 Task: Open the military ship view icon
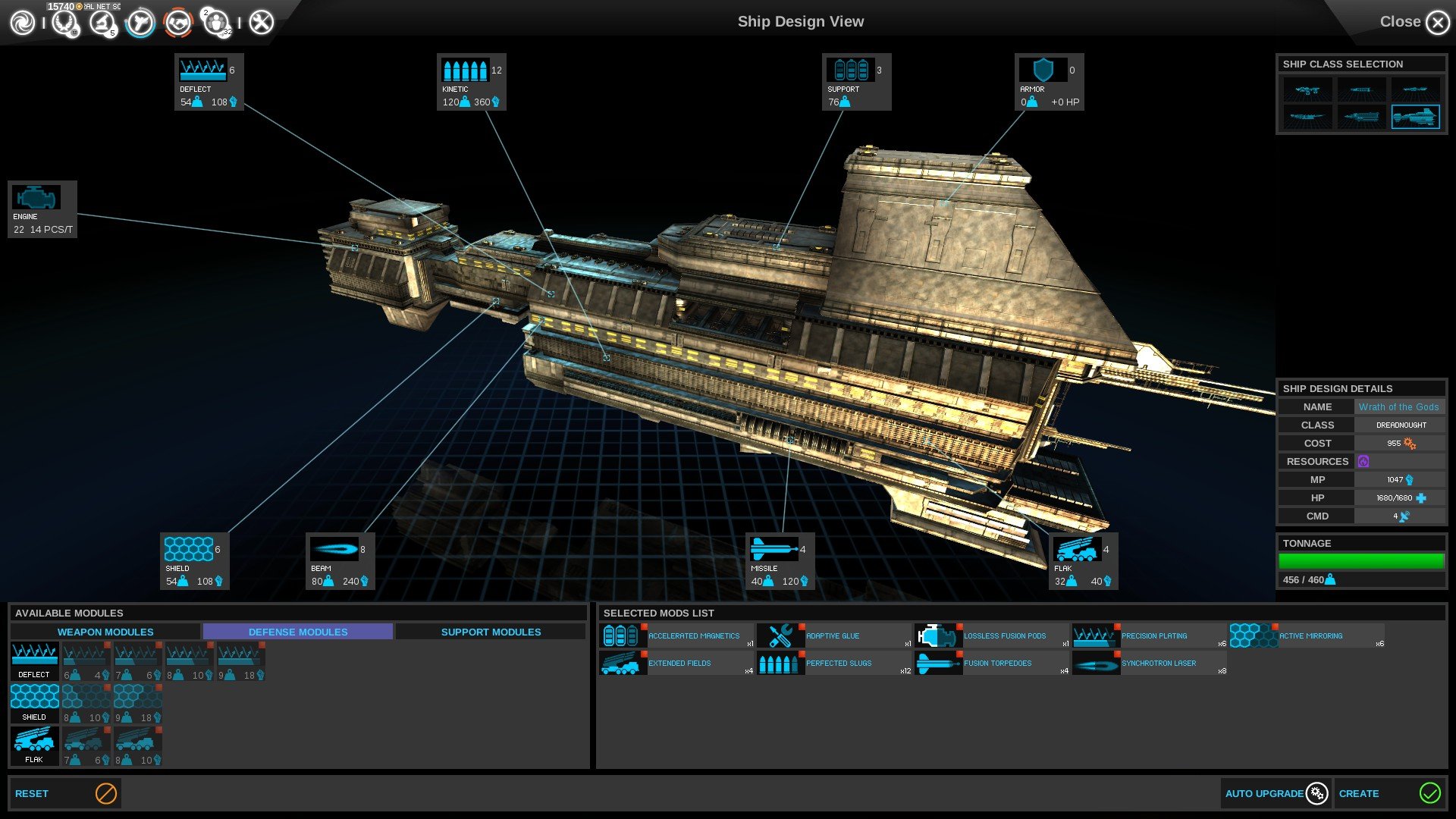pos(140,23)
